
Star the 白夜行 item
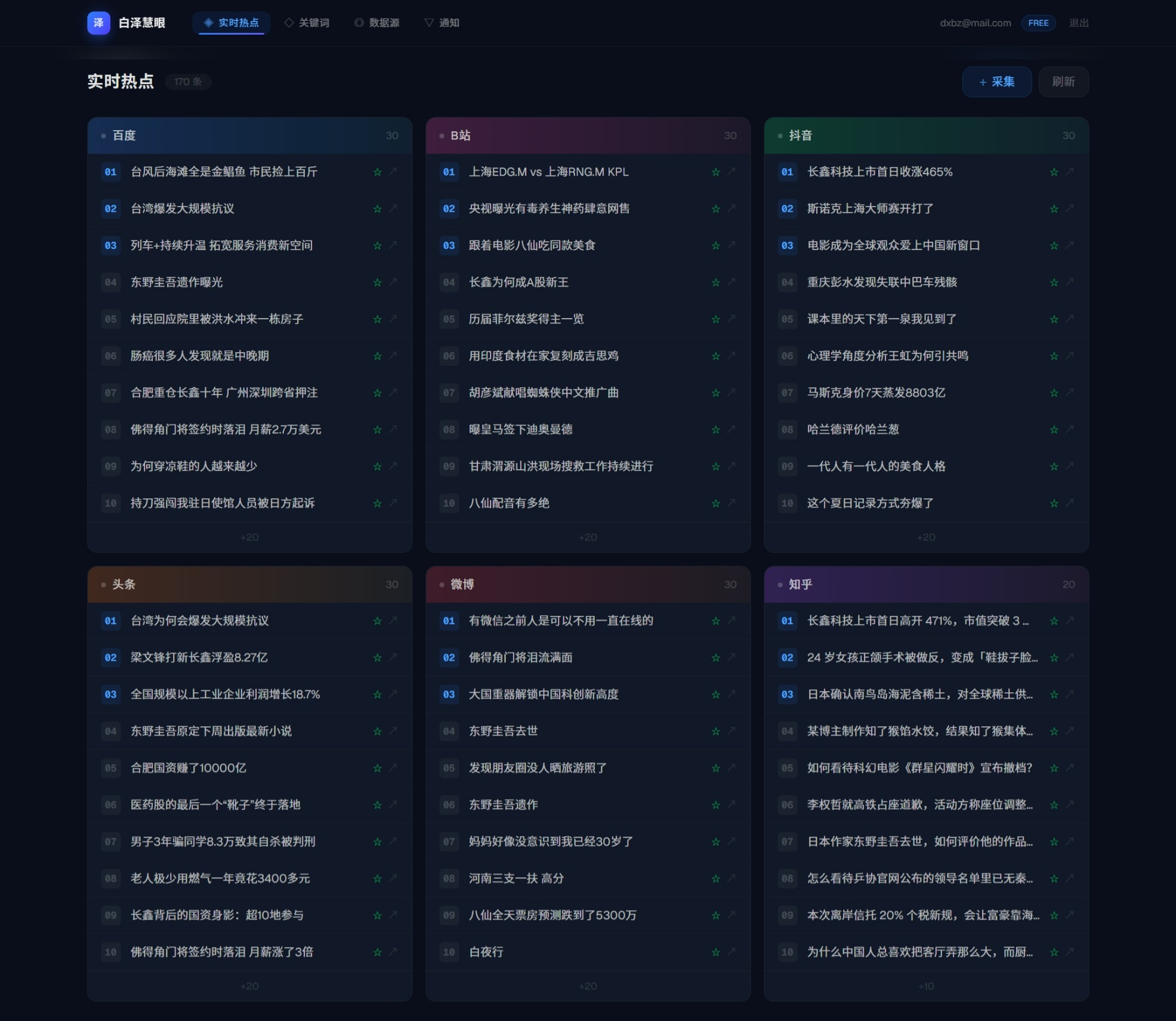[715, 952]
